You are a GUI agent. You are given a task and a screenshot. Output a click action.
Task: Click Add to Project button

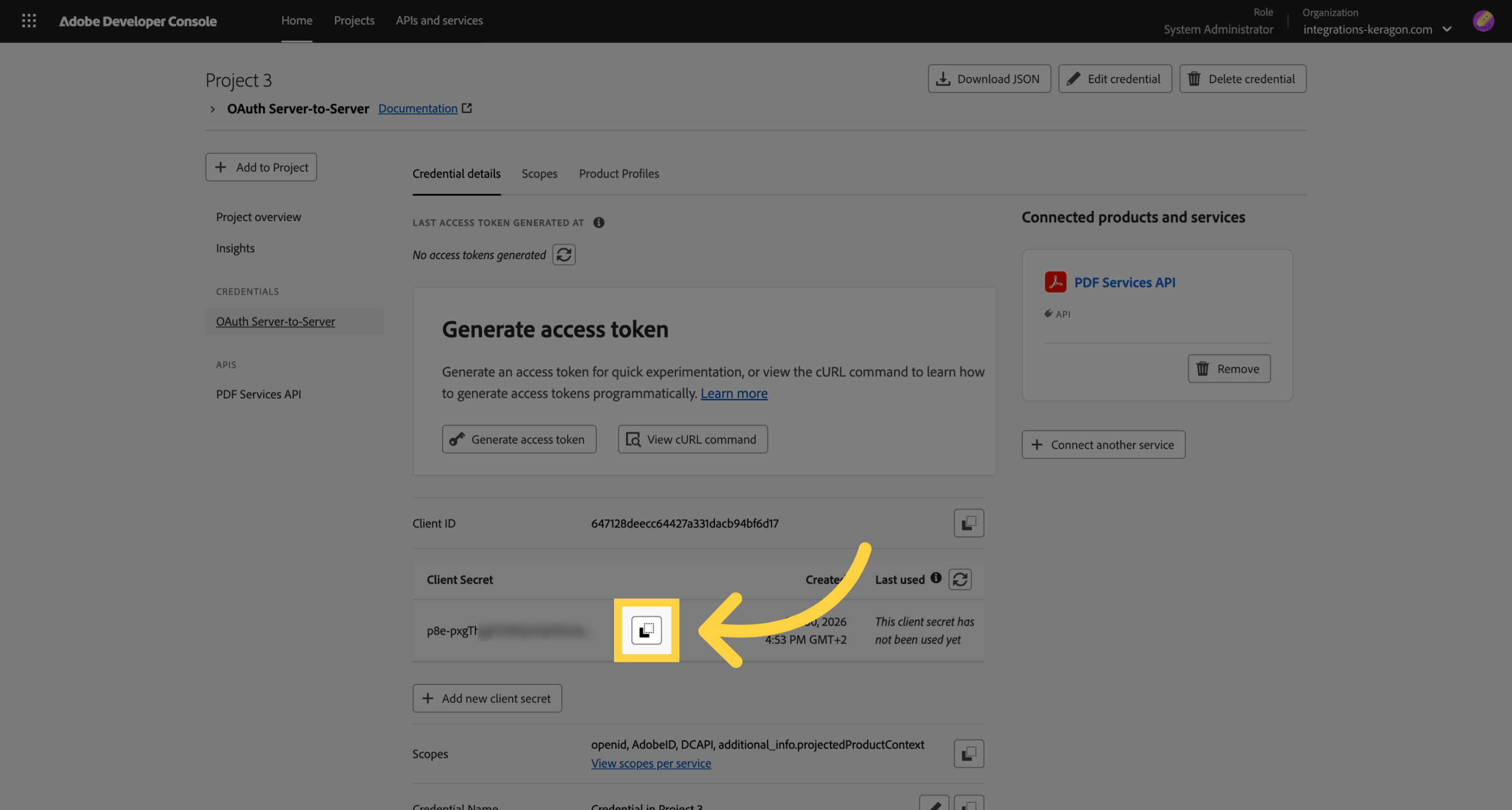coord(261,167)
